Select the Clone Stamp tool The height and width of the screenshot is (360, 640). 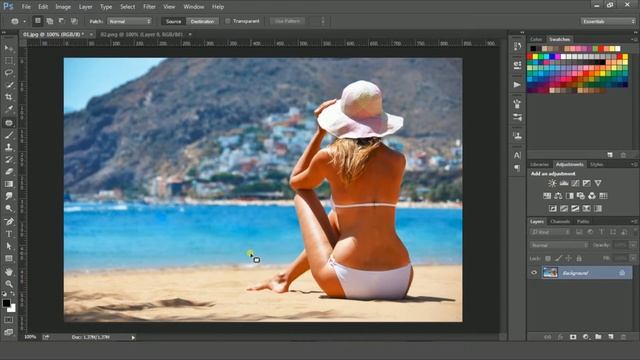click(x=9, y=147)
